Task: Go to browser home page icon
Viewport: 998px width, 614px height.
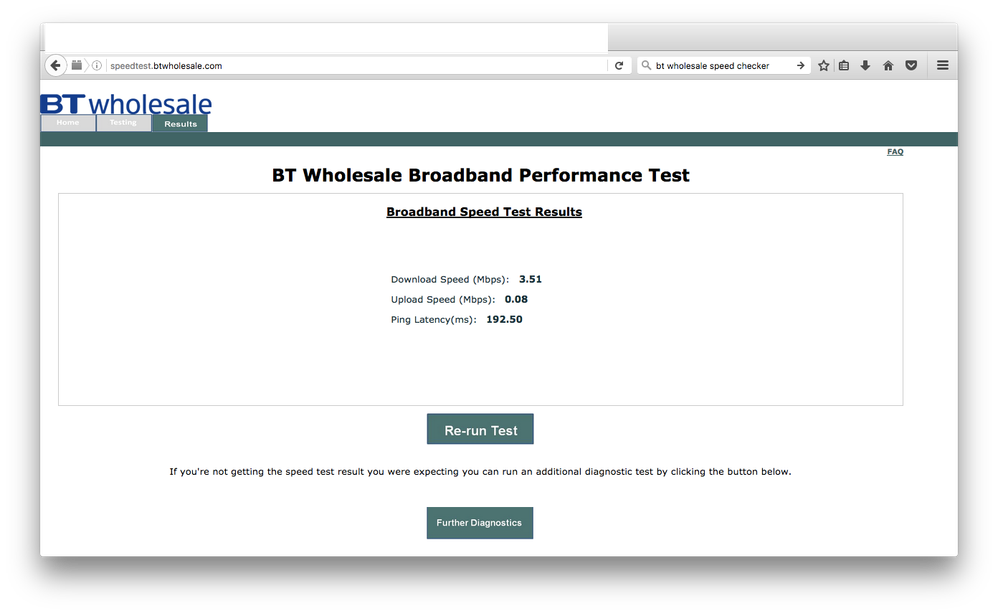Action: coord(888,66)
